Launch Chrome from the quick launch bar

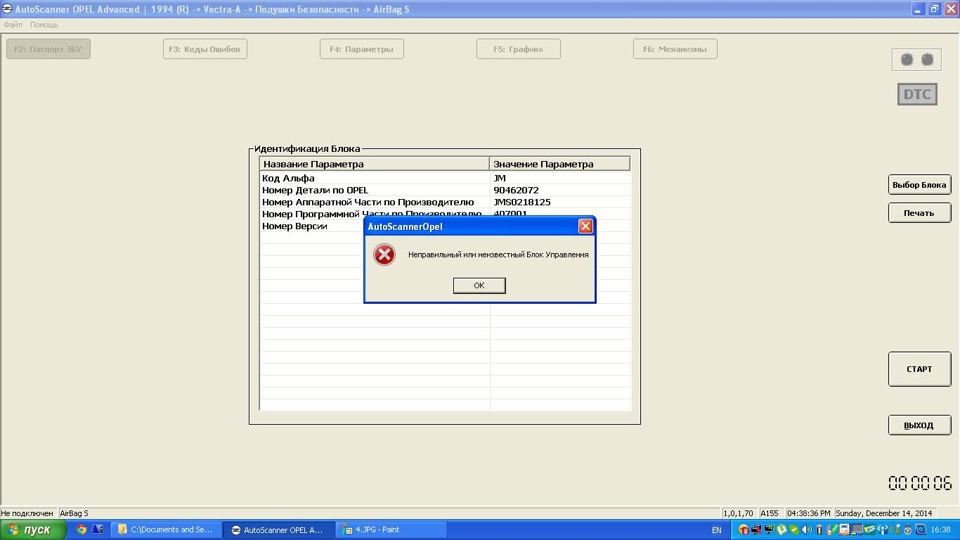coord(81,530)
